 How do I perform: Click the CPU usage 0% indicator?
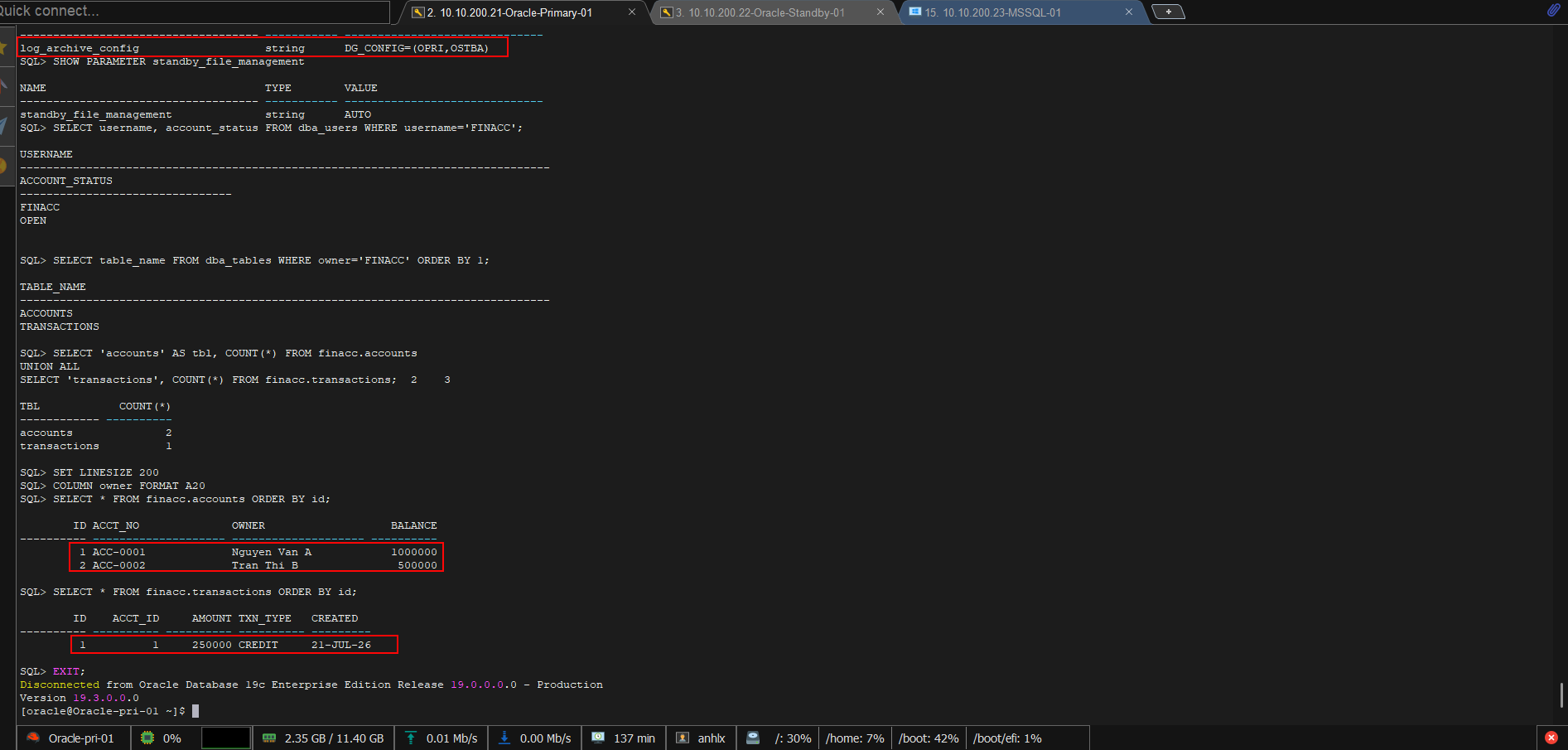coord(162,738)
